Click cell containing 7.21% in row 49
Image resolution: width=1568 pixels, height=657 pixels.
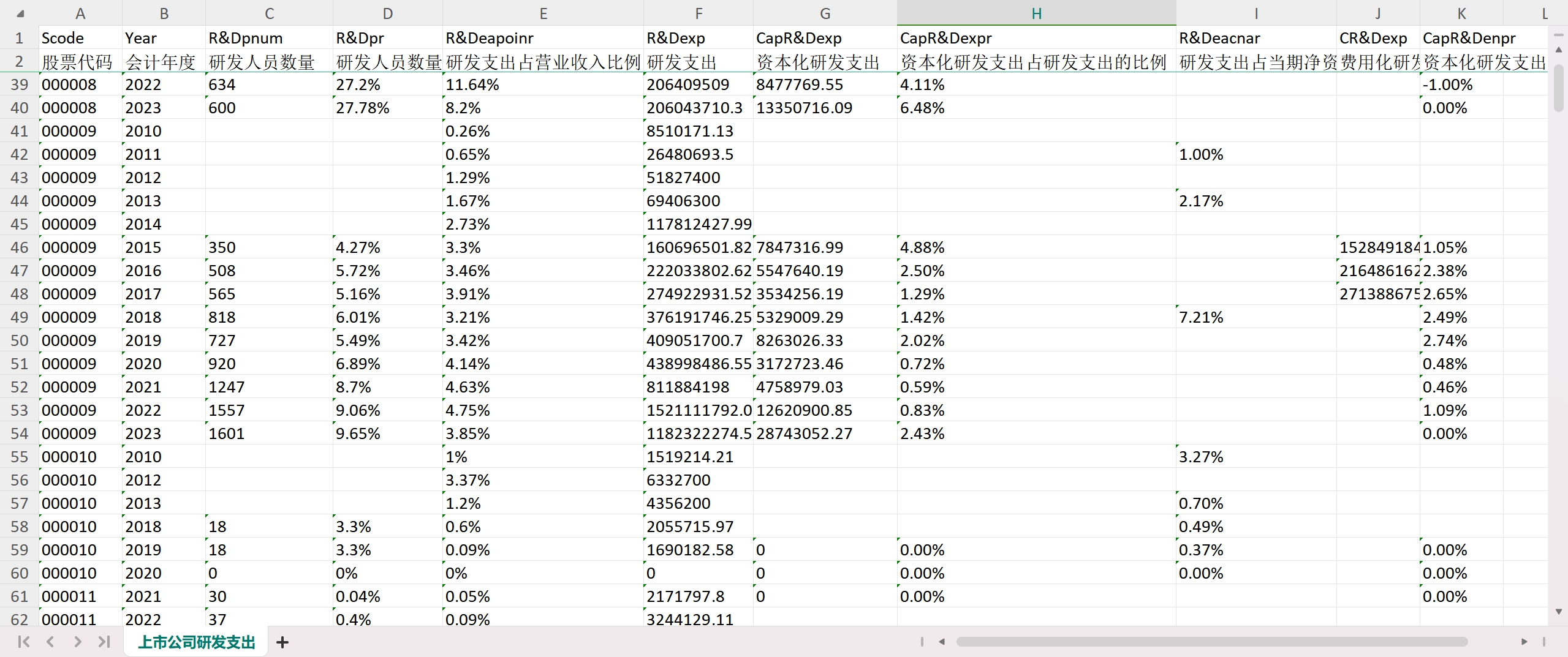click(x=1255, y=317)
